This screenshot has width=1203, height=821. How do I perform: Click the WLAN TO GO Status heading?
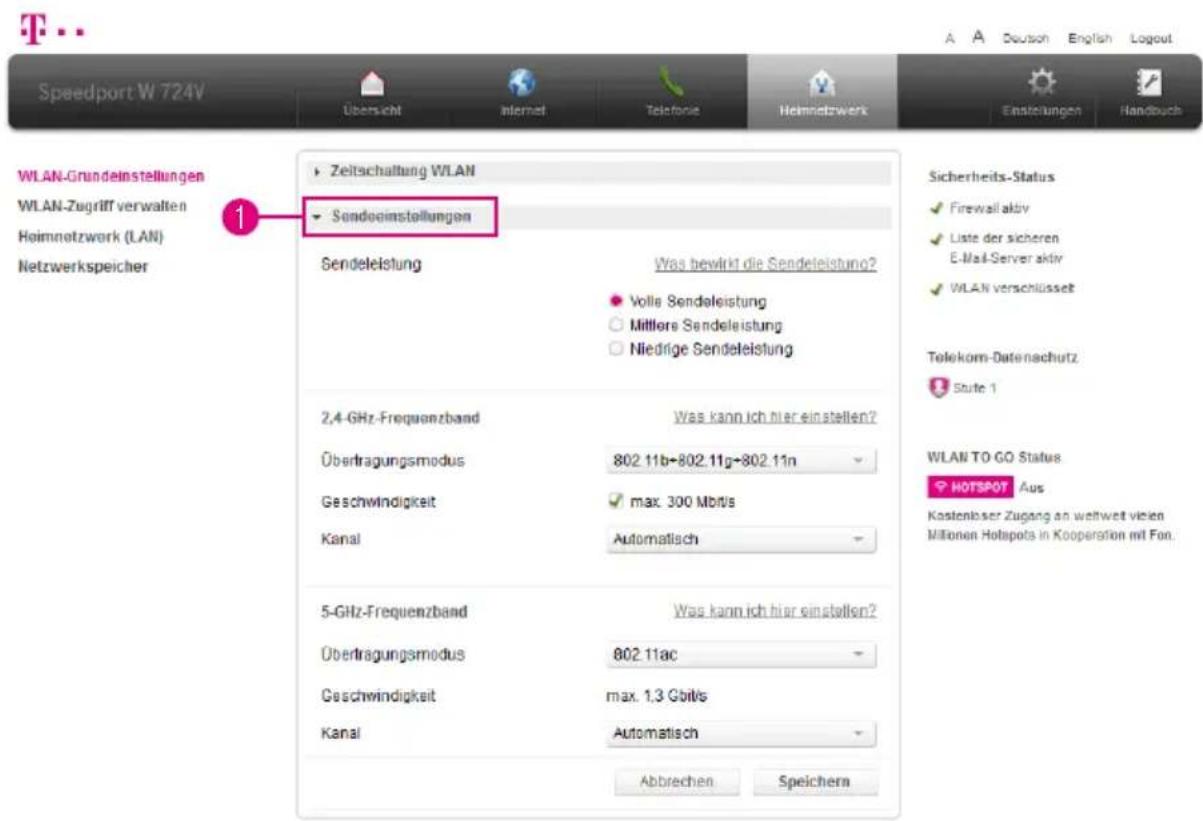click(x=994, y=457)
